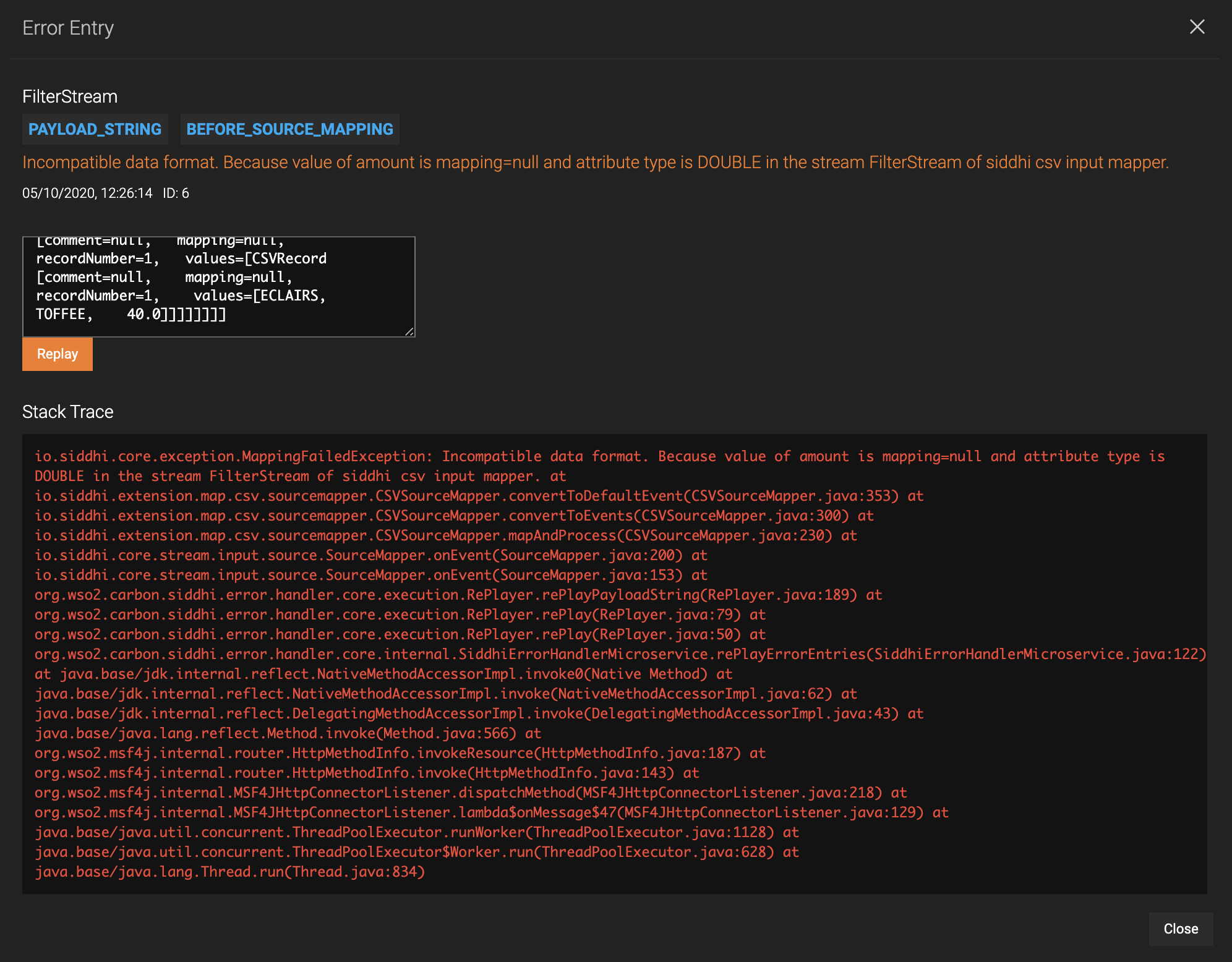Click the values=[CSVRecord payload line

[181, 258]
